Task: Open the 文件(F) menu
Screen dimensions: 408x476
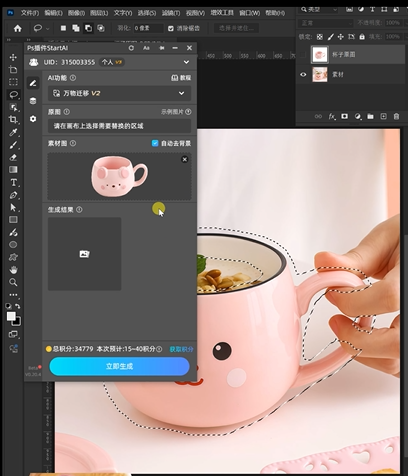Action: click(x=30, y=13)
